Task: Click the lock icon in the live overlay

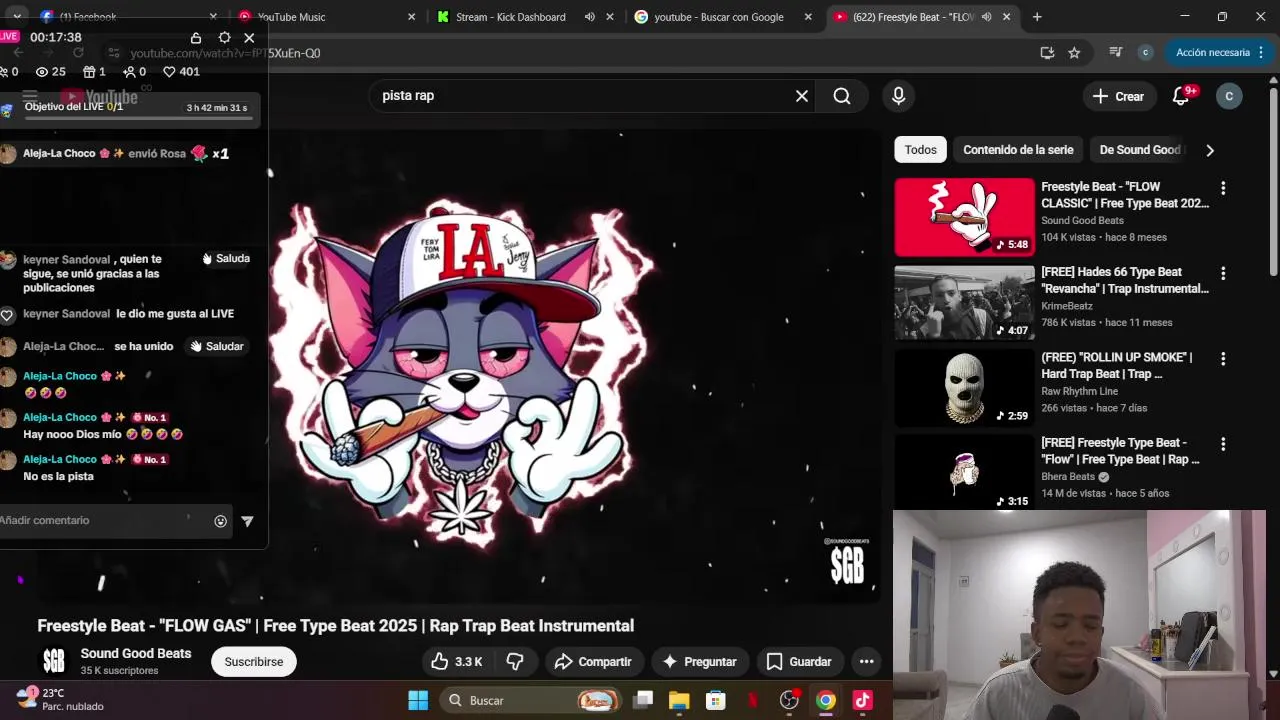Action: [x=196, y=38]
